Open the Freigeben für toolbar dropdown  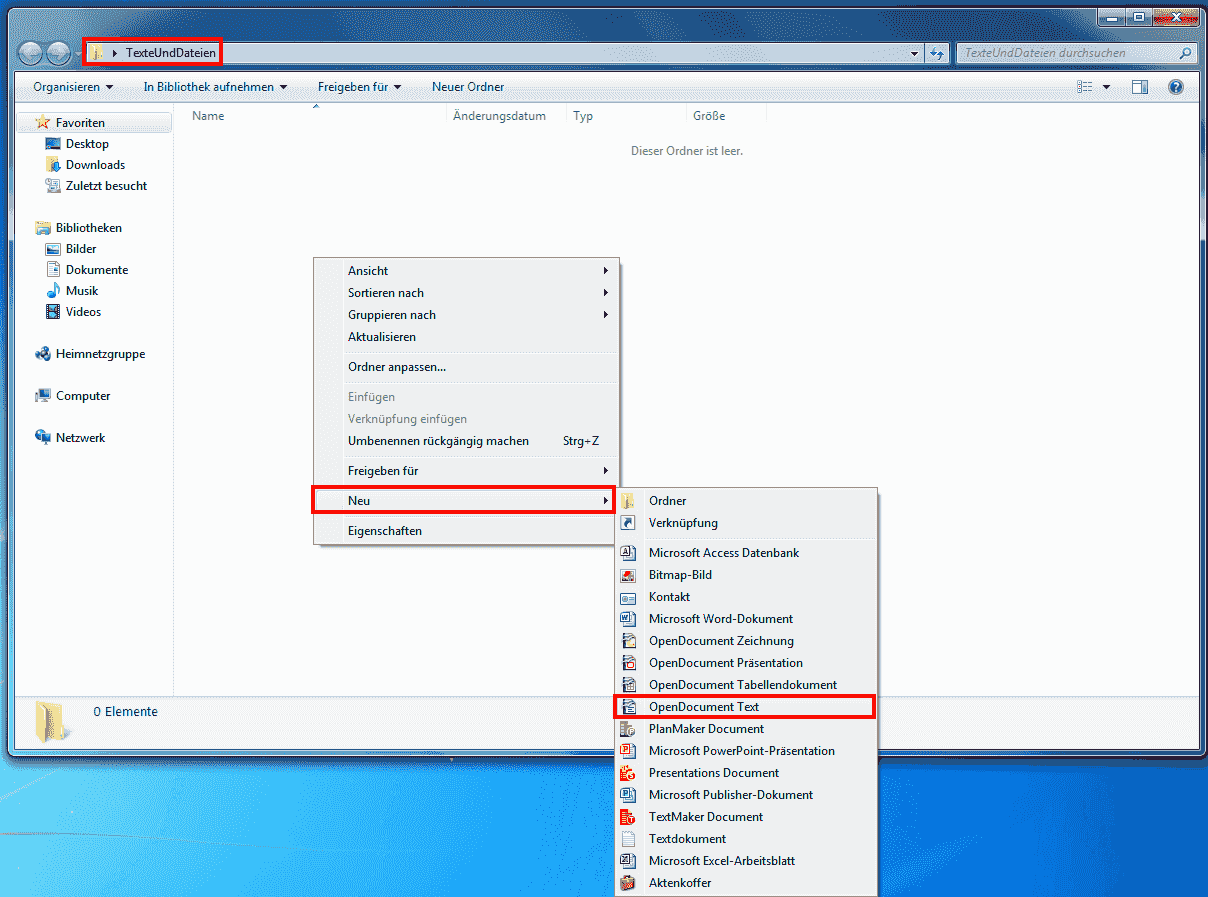(359, 87)
